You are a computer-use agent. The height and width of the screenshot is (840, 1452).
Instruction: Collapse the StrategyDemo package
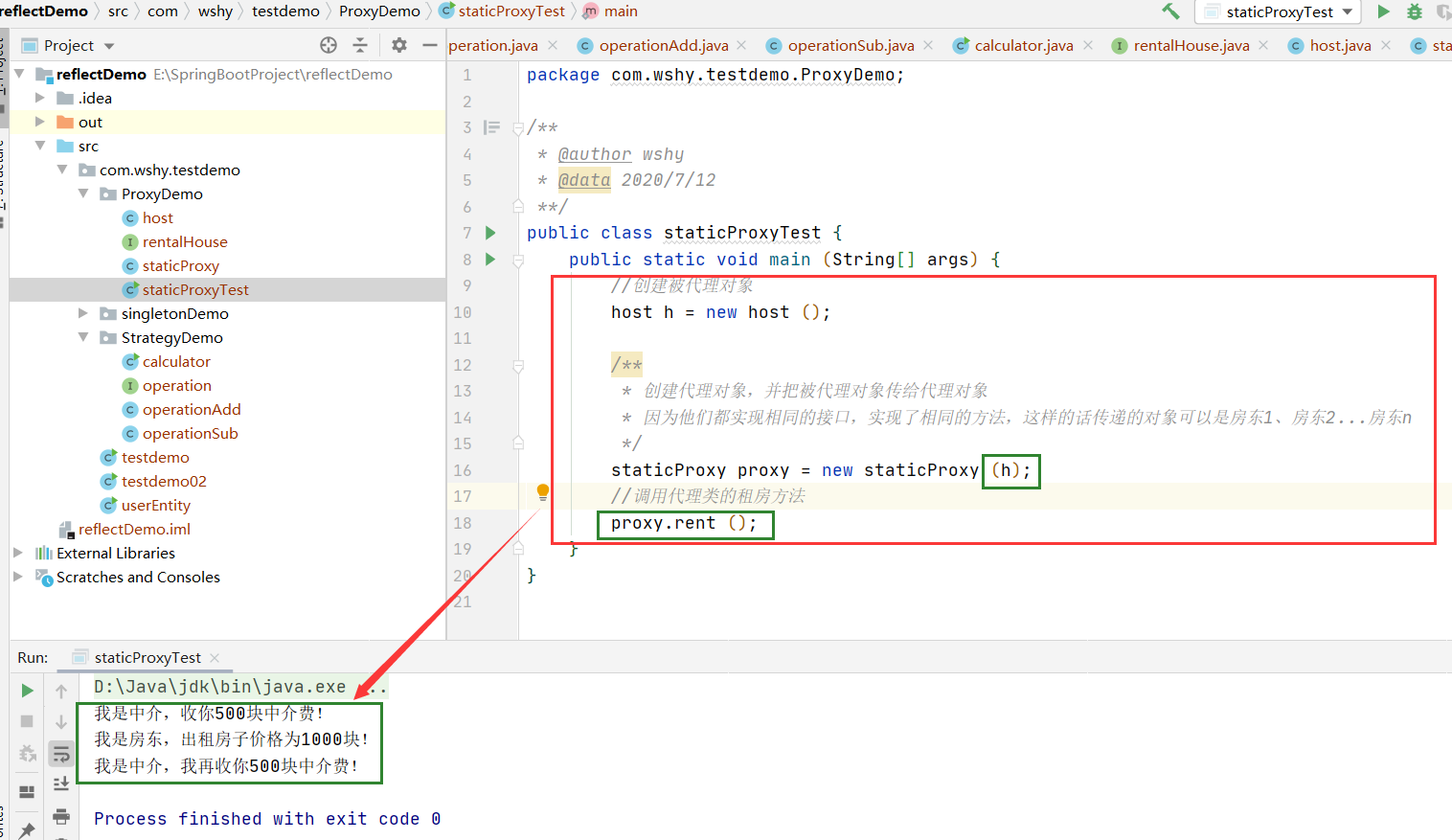83,337
